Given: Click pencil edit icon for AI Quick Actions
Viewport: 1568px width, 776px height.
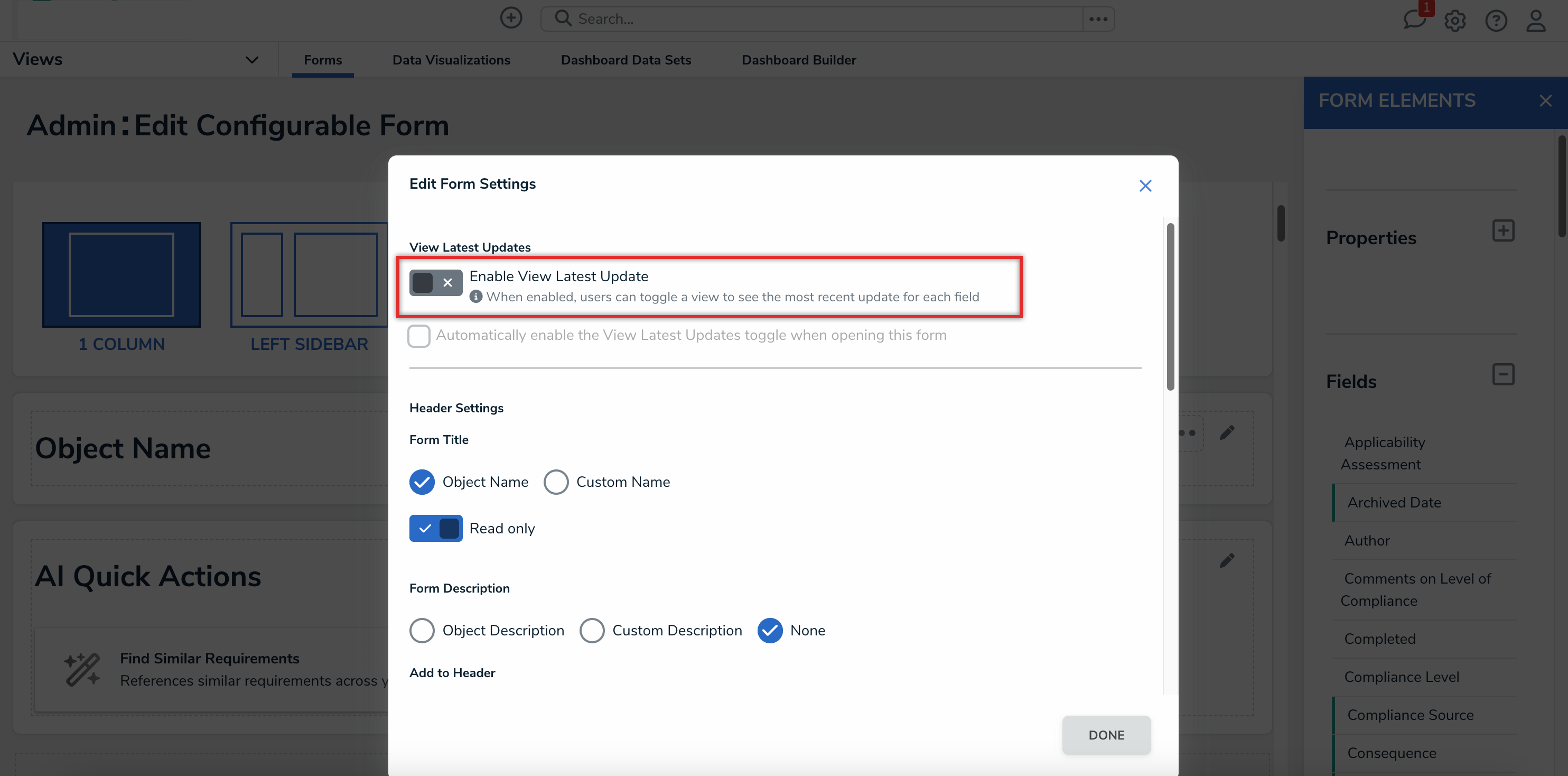Looking at the screenshot, I should click(x=1227, y=560).
